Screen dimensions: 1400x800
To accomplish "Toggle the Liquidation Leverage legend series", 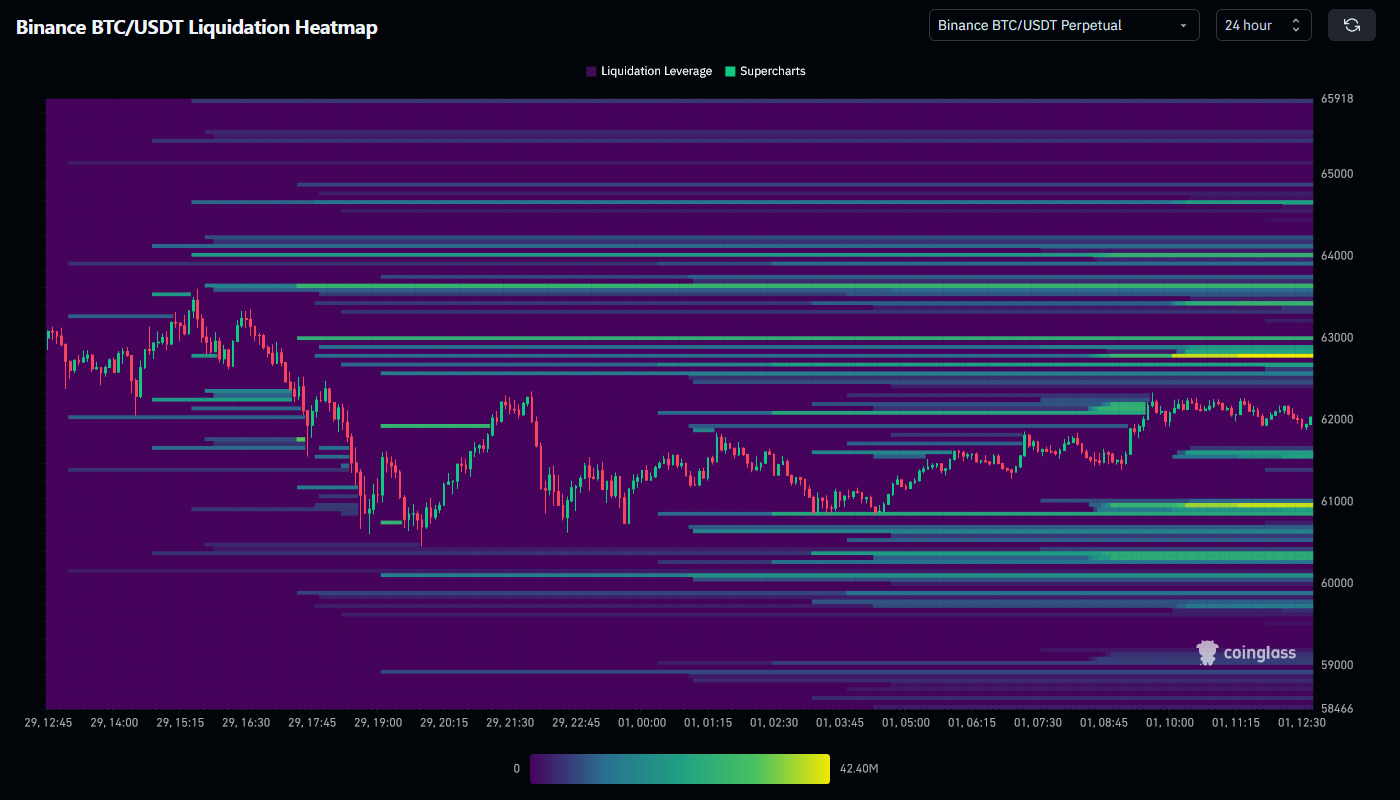I will point(649,71).
